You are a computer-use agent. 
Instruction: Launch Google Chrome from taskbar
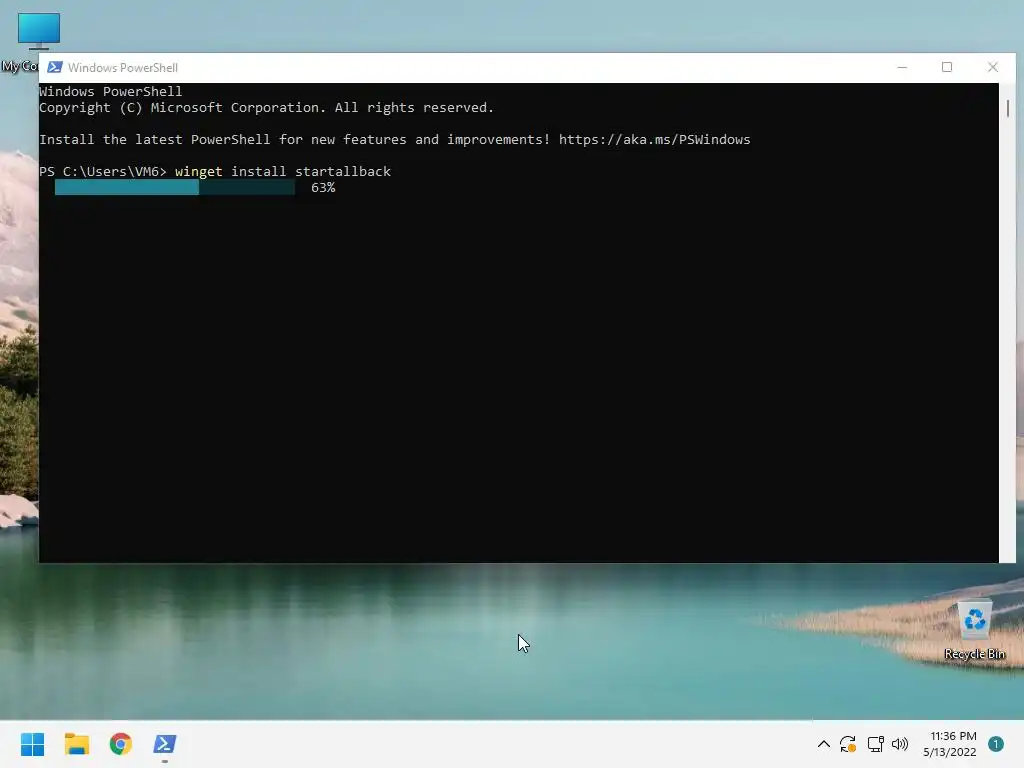point(121,744)
